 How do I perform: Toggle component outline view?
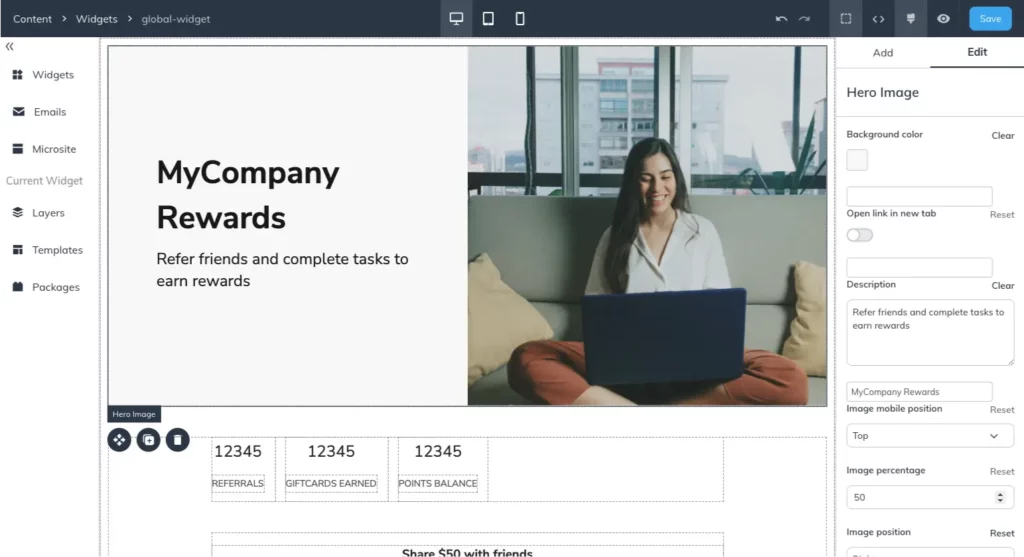click(x=846, y=19)
